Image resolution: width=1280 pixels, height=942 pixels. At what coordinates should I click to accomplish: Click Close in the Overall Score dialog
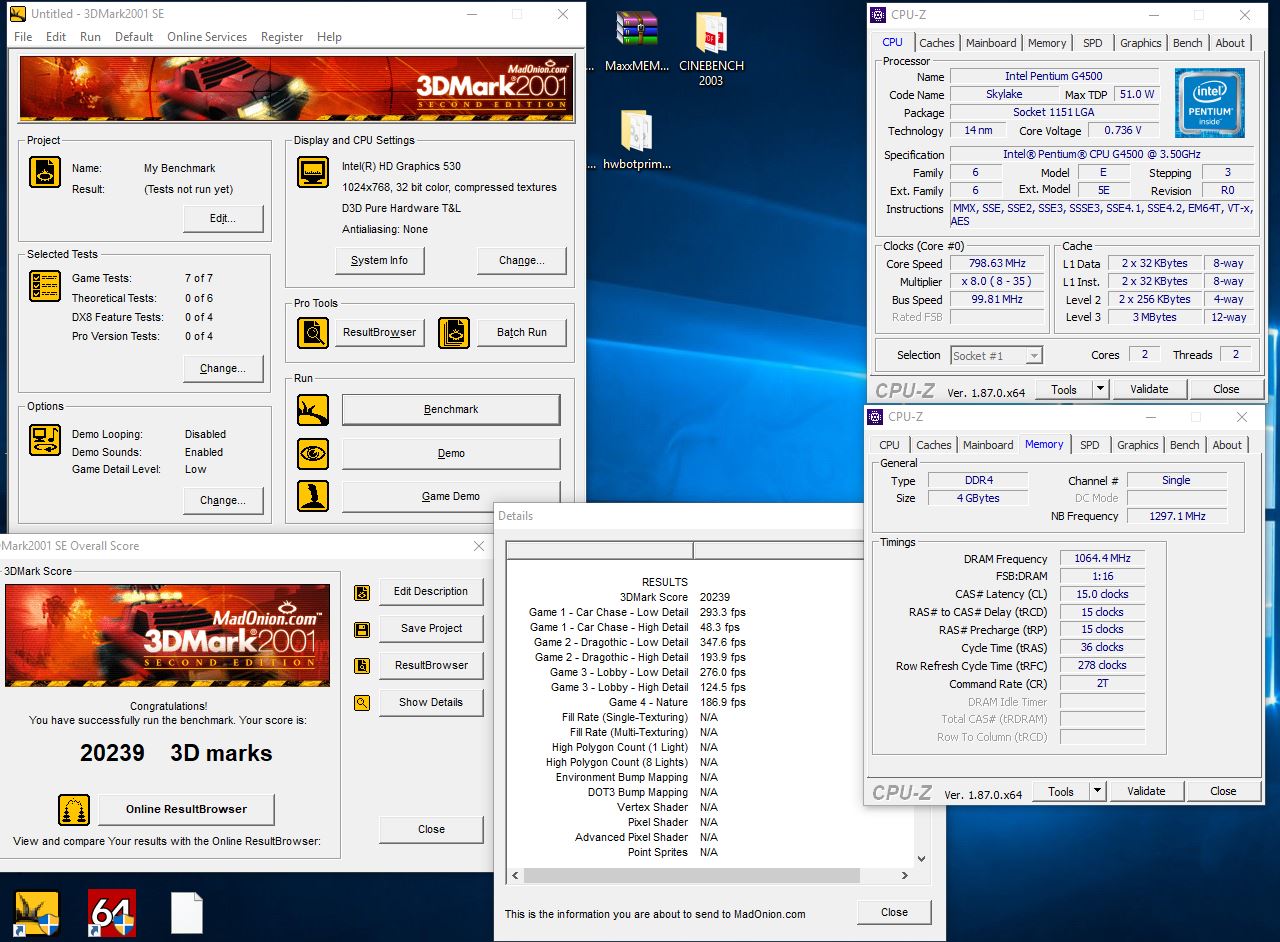(431, 829)
